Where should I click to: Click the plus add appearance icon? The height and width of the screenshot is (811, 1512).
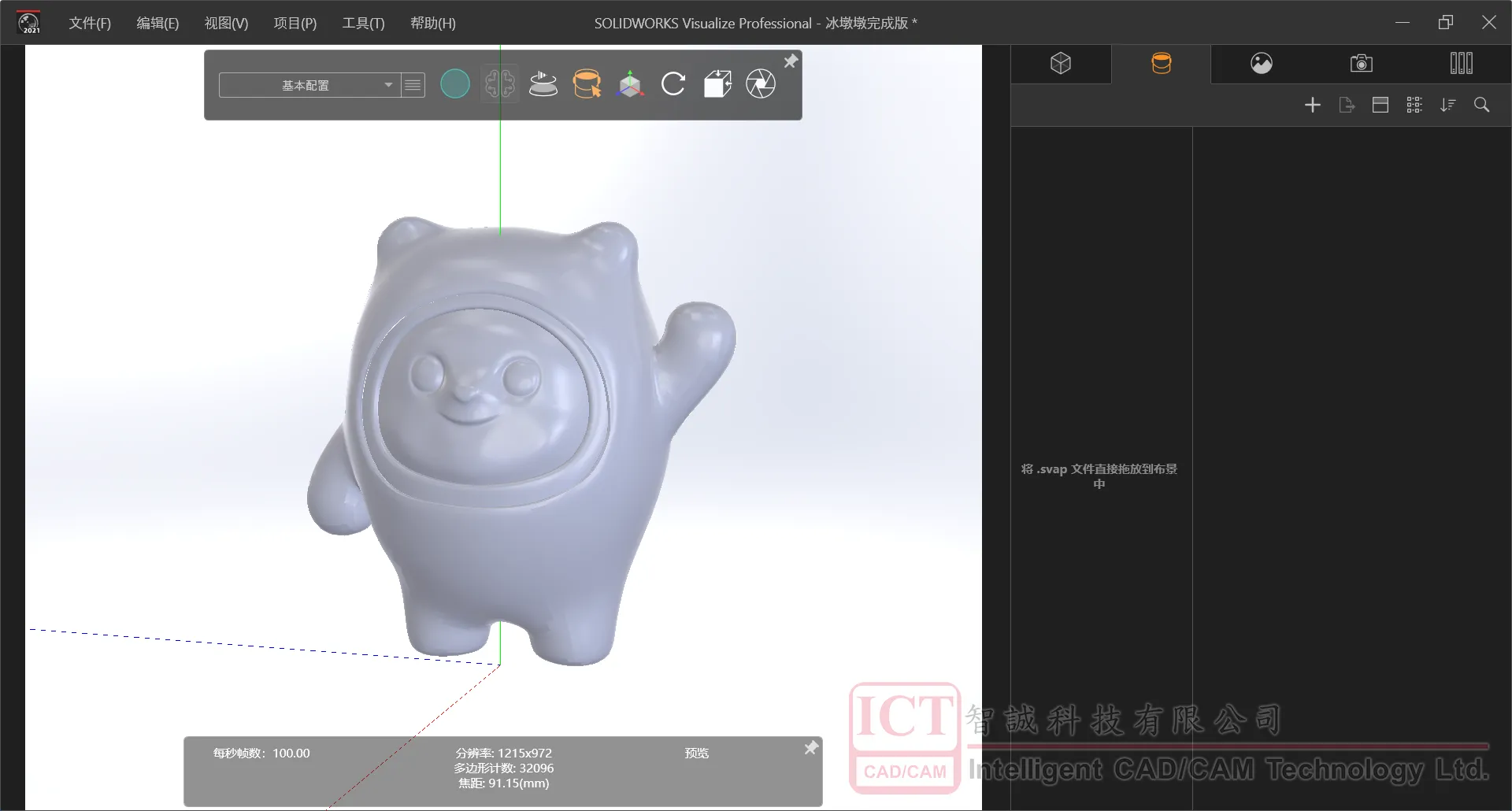click(x=1313, y=105)
